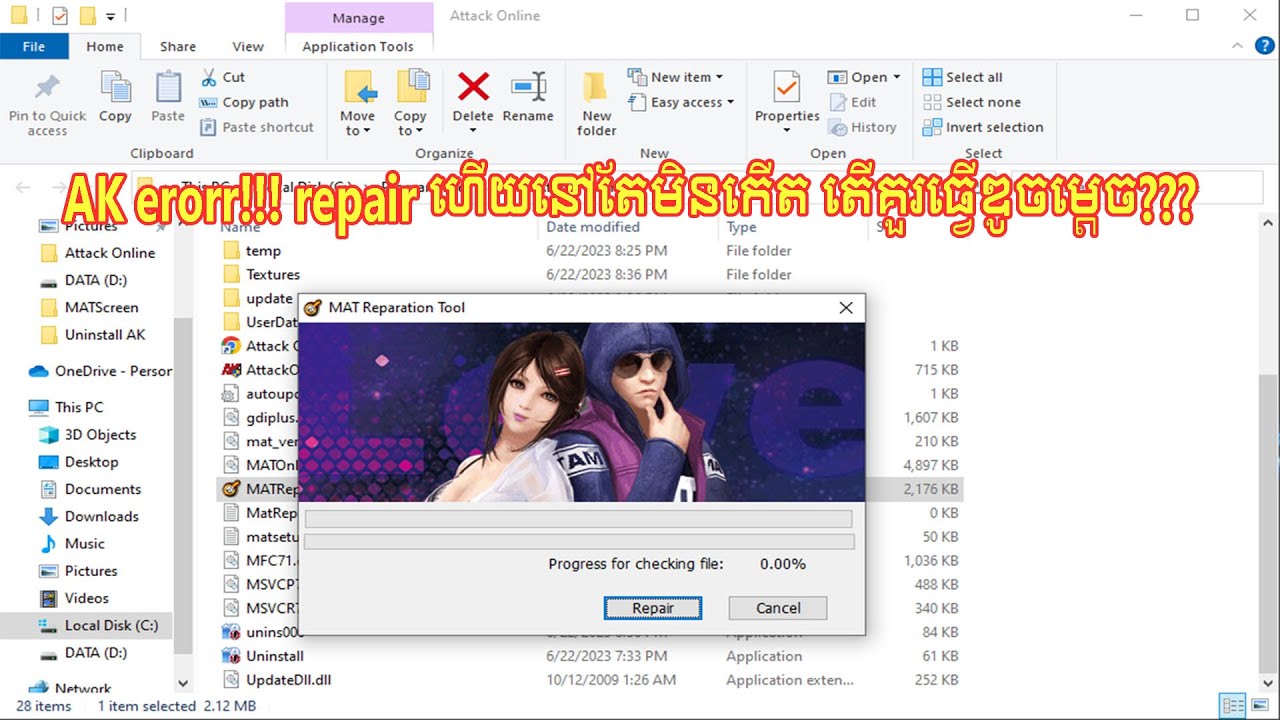1280x720 pixels.
Task: Sort by Type column header
Action: coord(741,227)
